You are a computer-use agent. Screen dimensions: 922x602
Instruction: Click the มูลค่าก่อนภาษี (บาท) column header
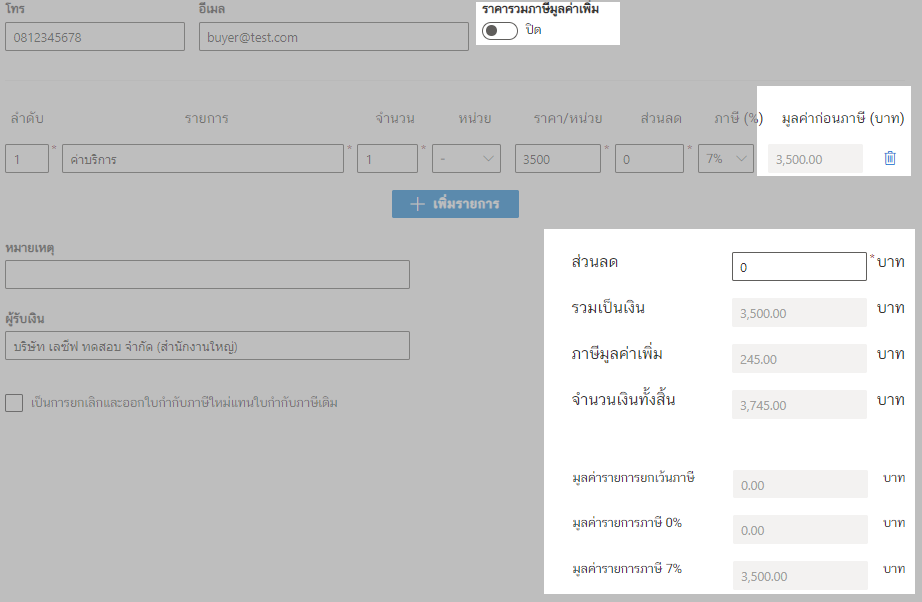click(843, 118)
